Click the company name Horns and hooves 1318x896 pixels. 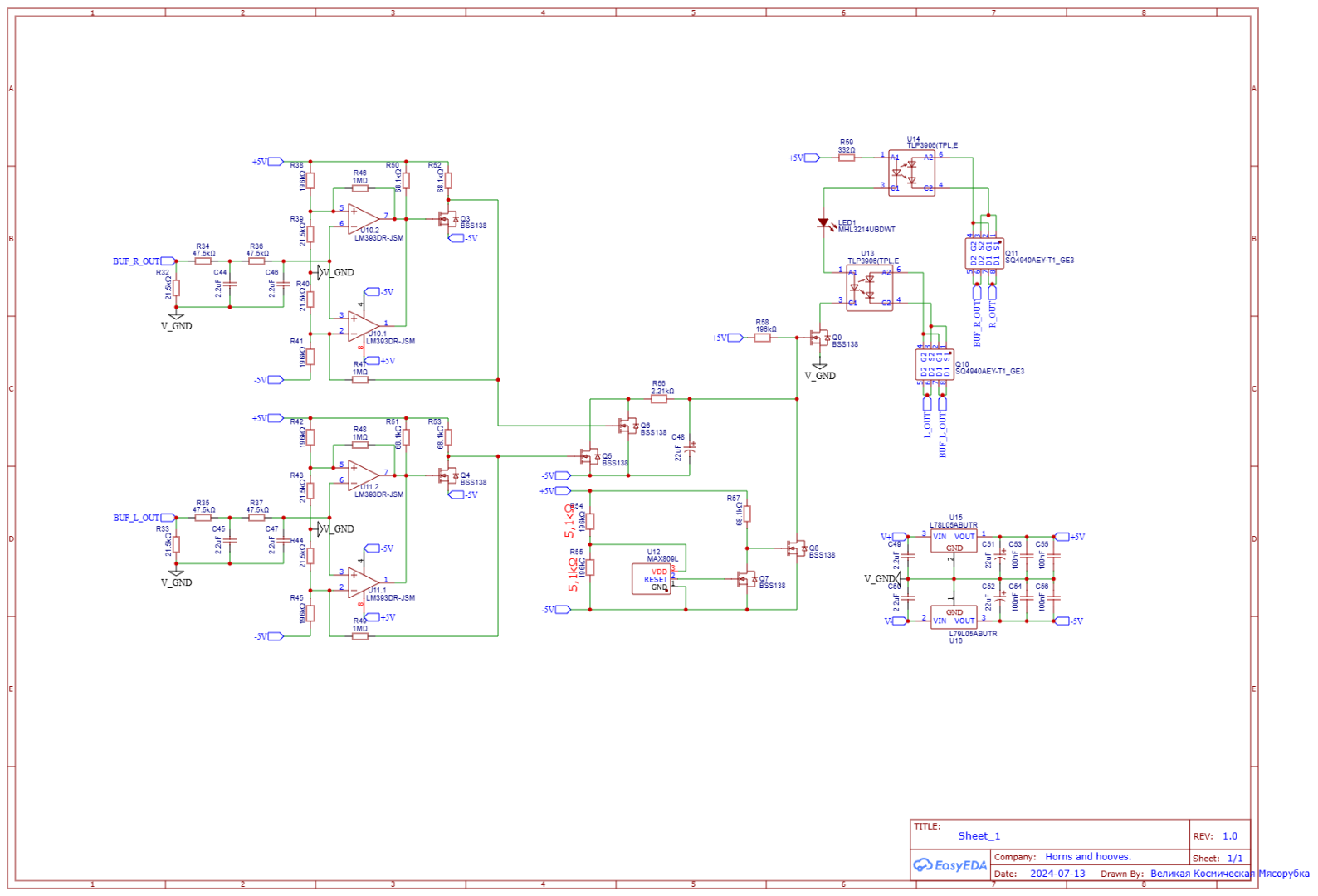(x=1087, y=857)
